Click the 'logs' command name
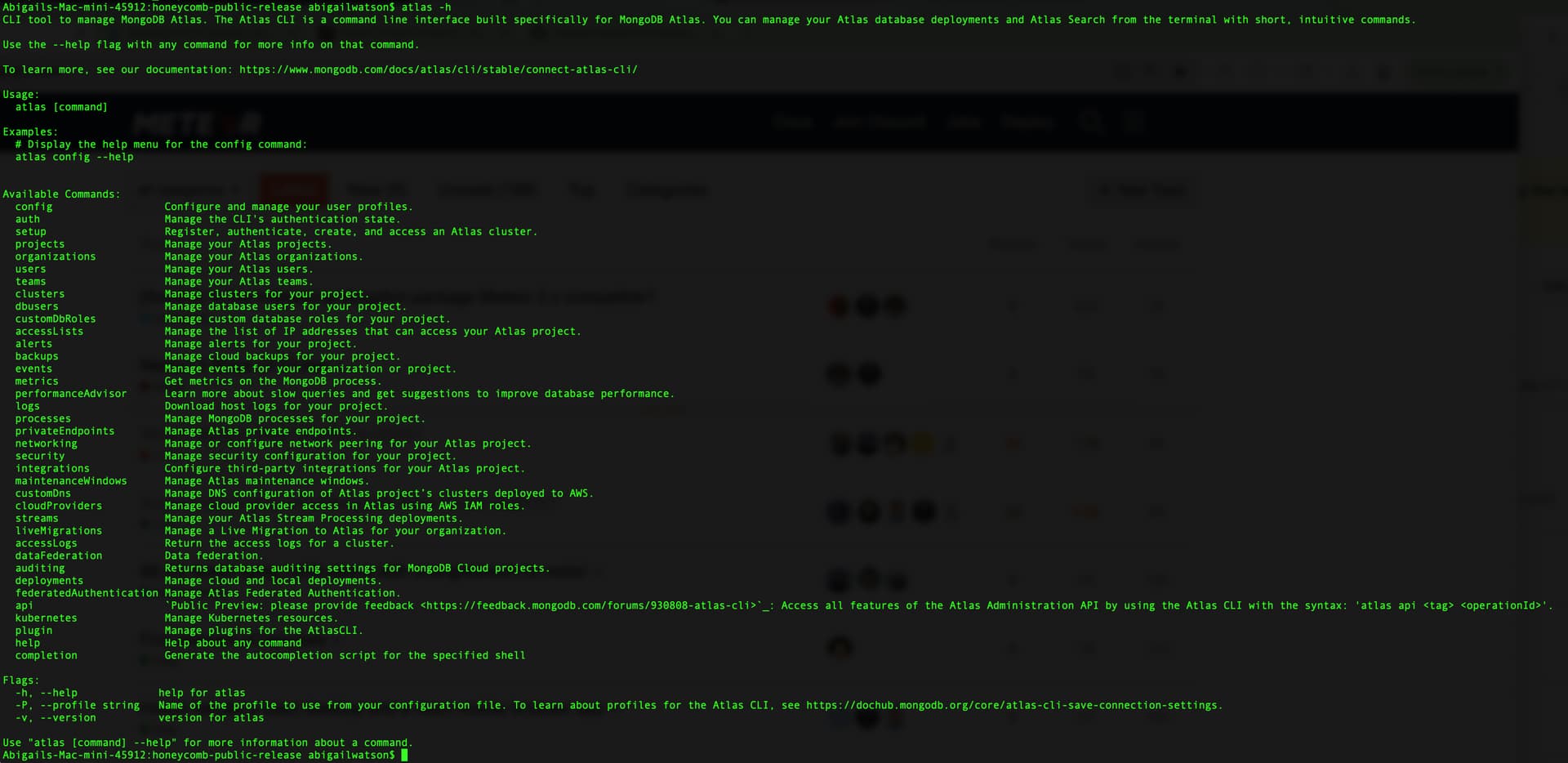Viewport: 1568px width, 763px height. pyautogui.click(x=27, y=406)
